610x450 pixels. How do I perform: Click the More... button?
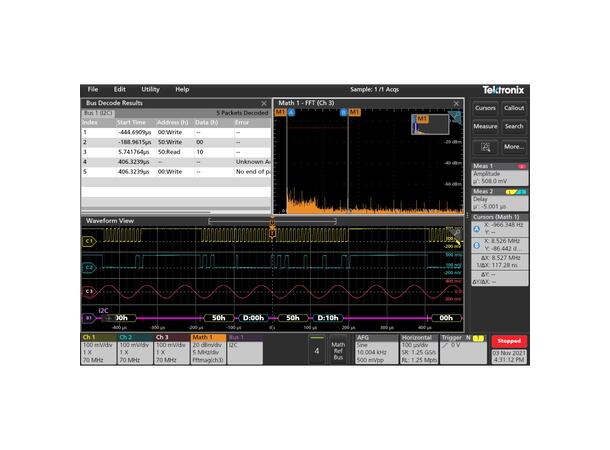pos(514,147)
